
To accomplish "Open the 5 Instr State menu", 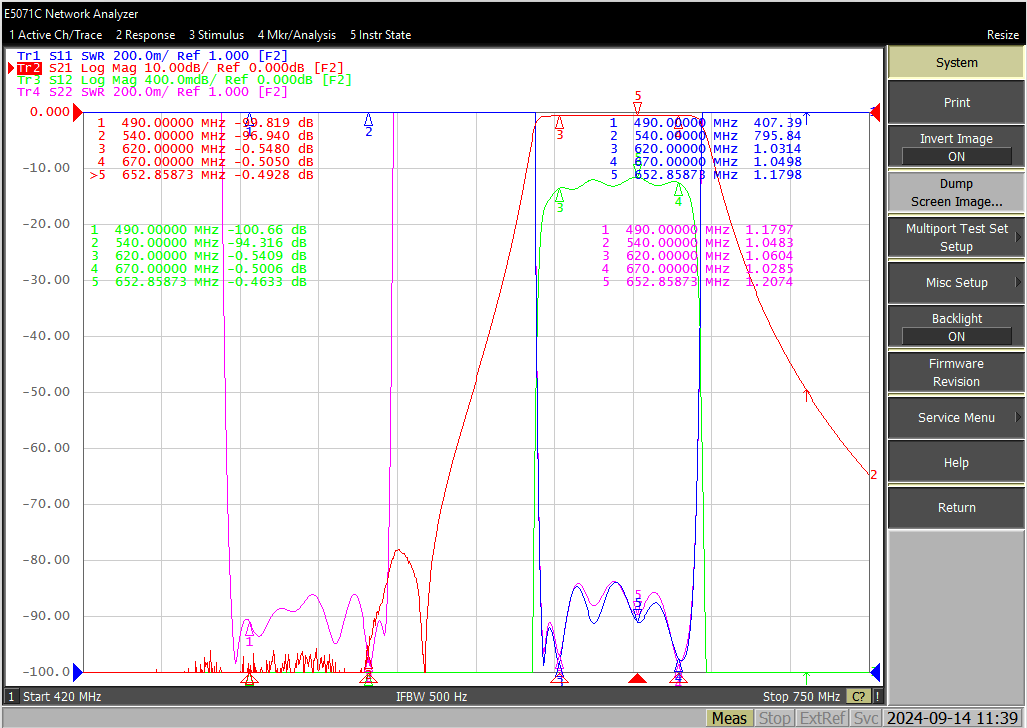I will pos(381,35).
